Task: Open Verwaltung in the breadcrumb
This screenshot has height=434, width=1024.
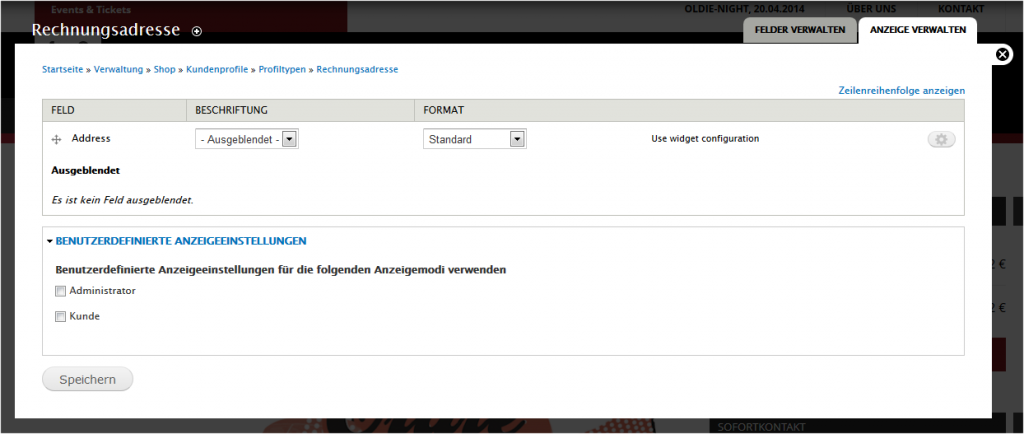Action: click(x=119, y=70)
